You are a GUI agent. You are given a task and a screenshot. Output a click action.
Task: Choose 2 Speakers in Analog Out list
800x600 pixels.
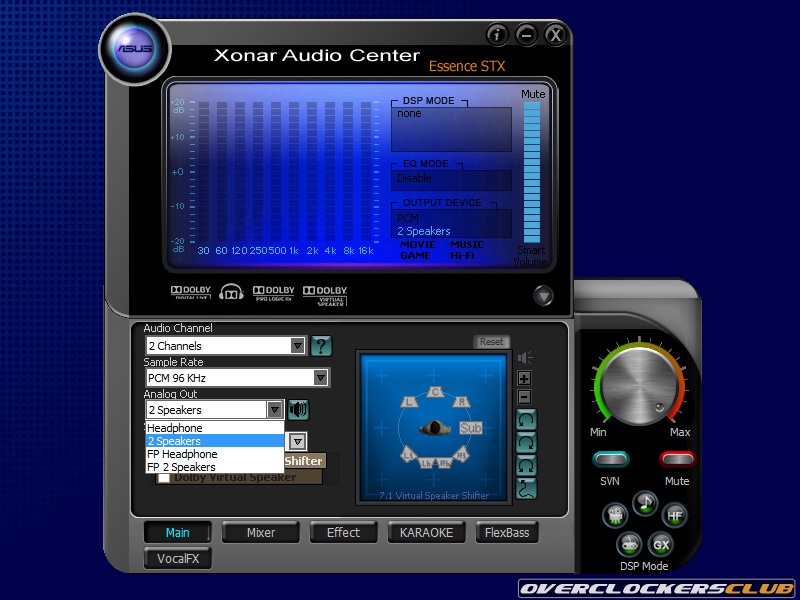[x=215, y=441]
